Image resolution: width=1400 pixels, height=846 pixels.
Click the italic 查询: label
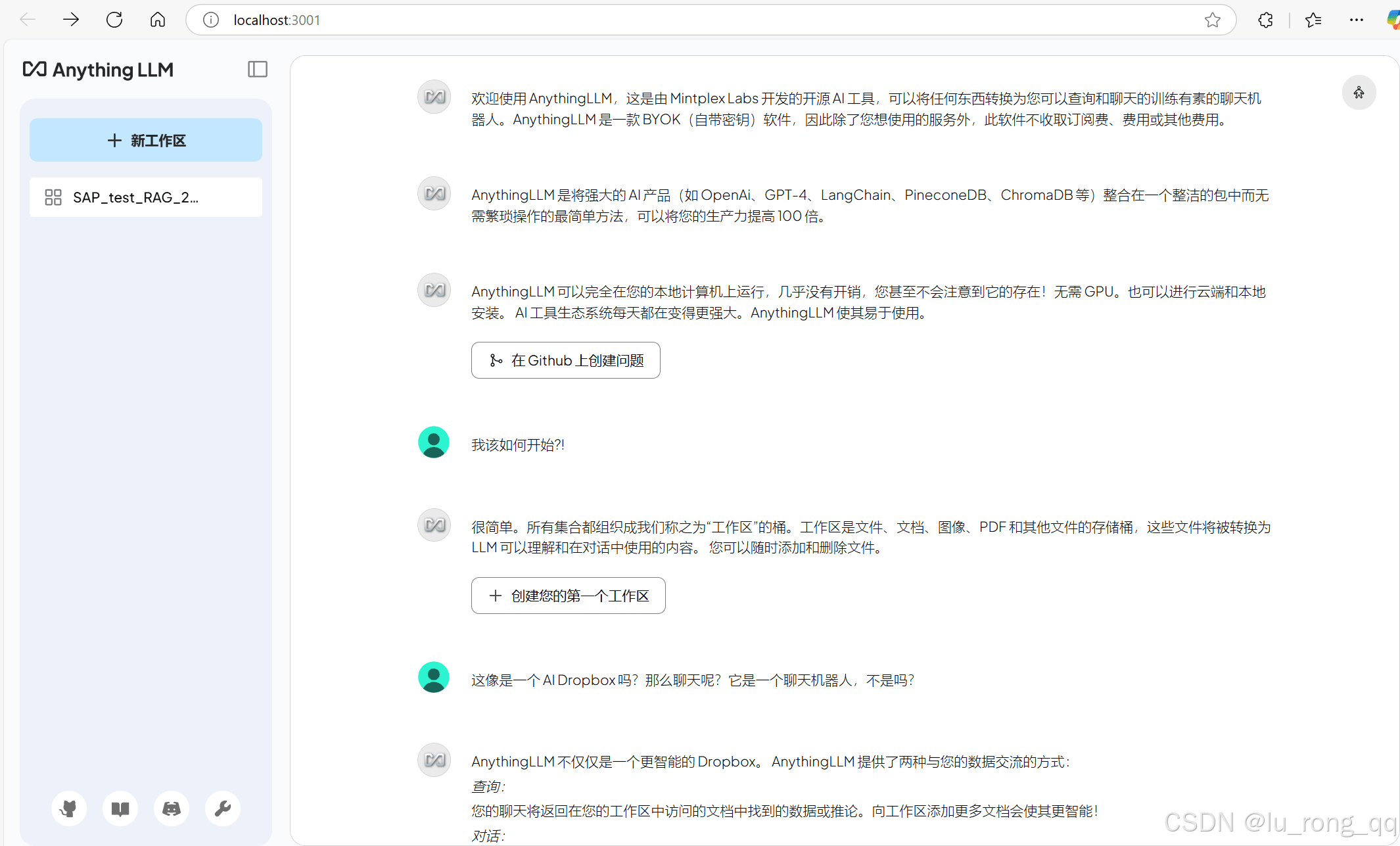488,787
